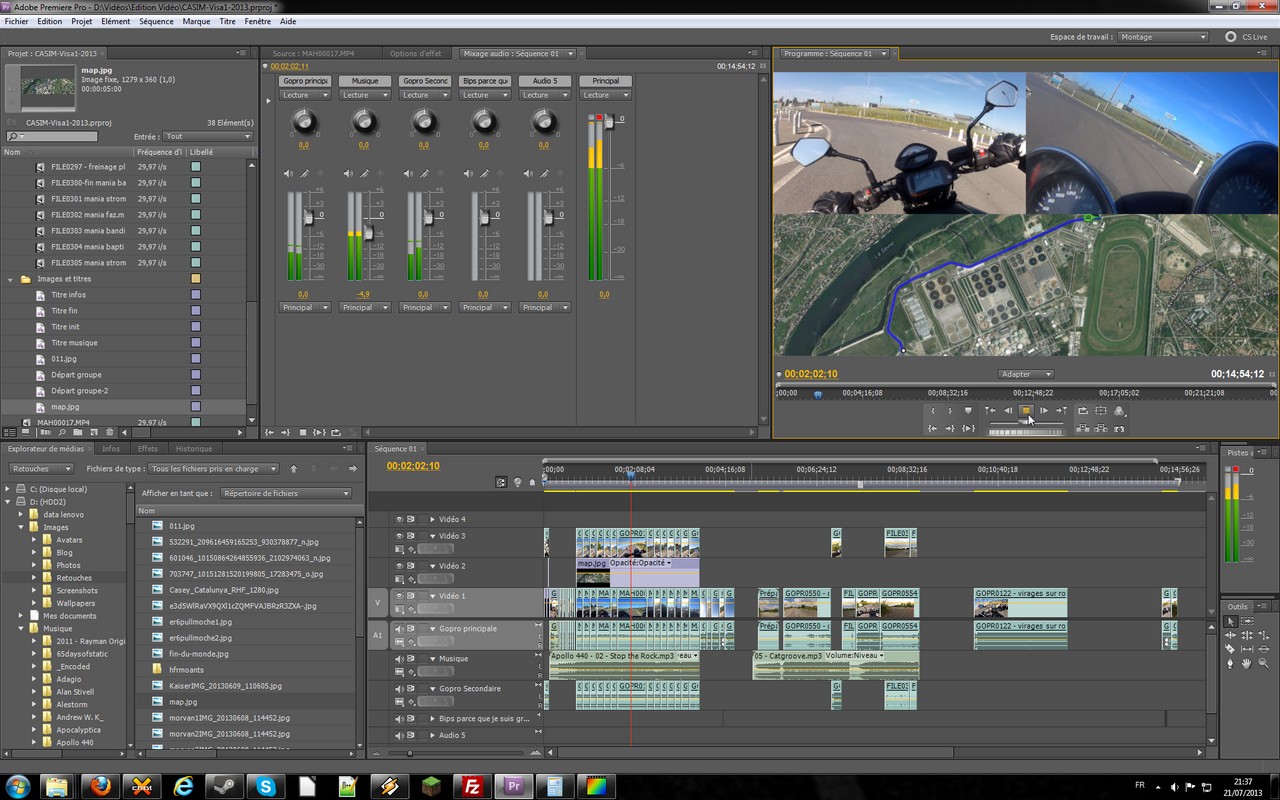Open Firefox from the taskbar
The image size is (1280, 800).
(x=100, y=786)
